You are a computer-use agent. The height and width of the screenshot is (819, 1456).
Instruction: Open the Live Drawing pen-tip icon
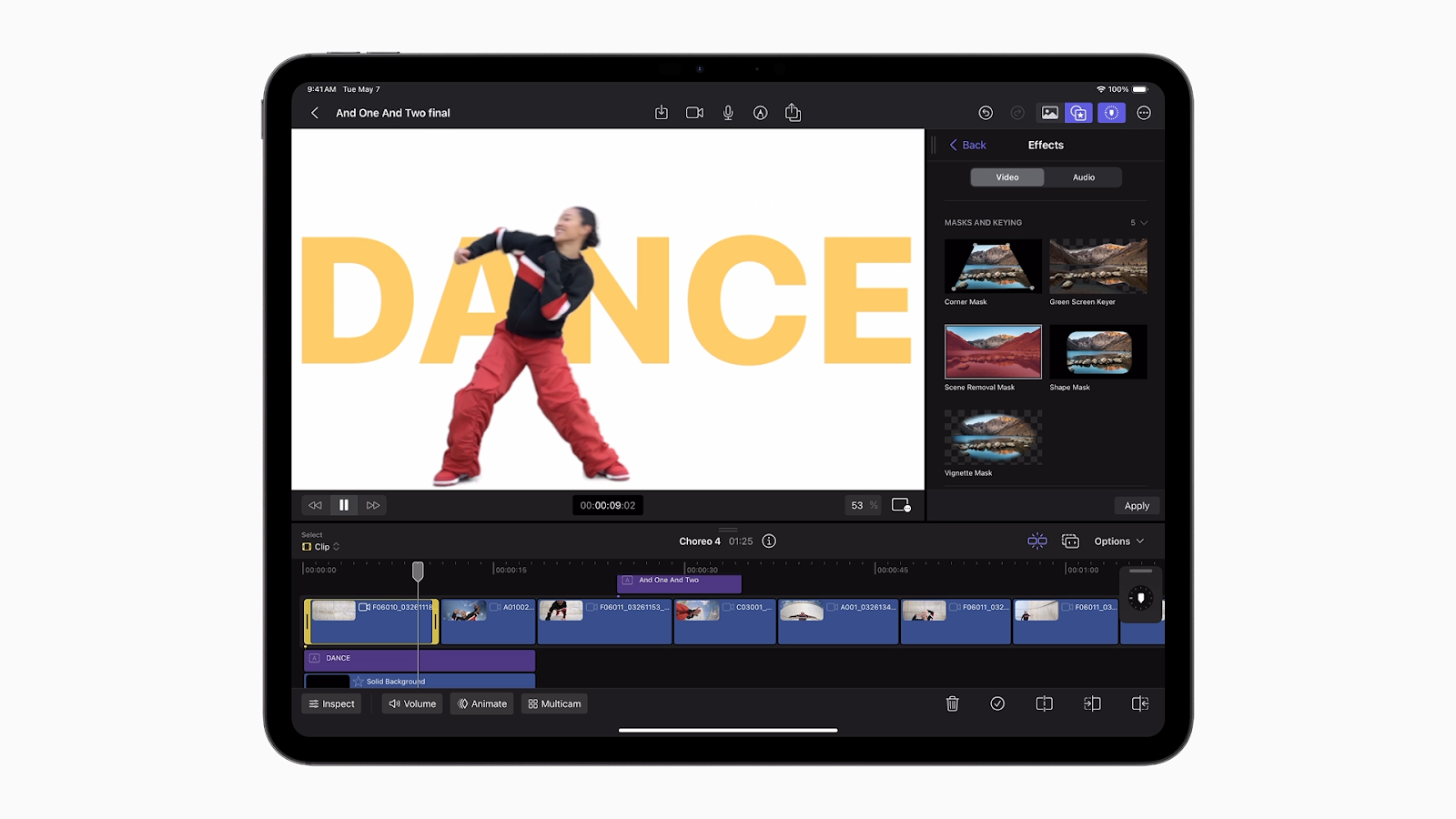tap(761, 113)
